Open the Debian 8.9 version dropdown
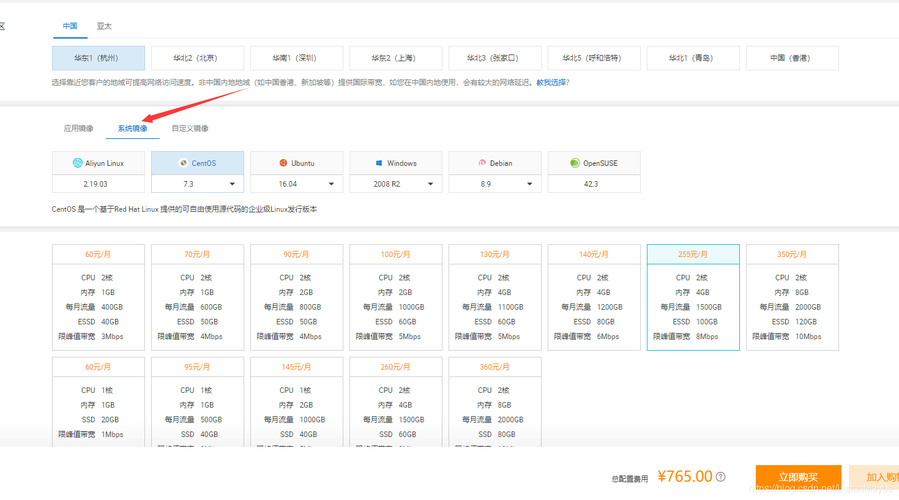Screen dimensions: 899x500 tap(495, 184)
